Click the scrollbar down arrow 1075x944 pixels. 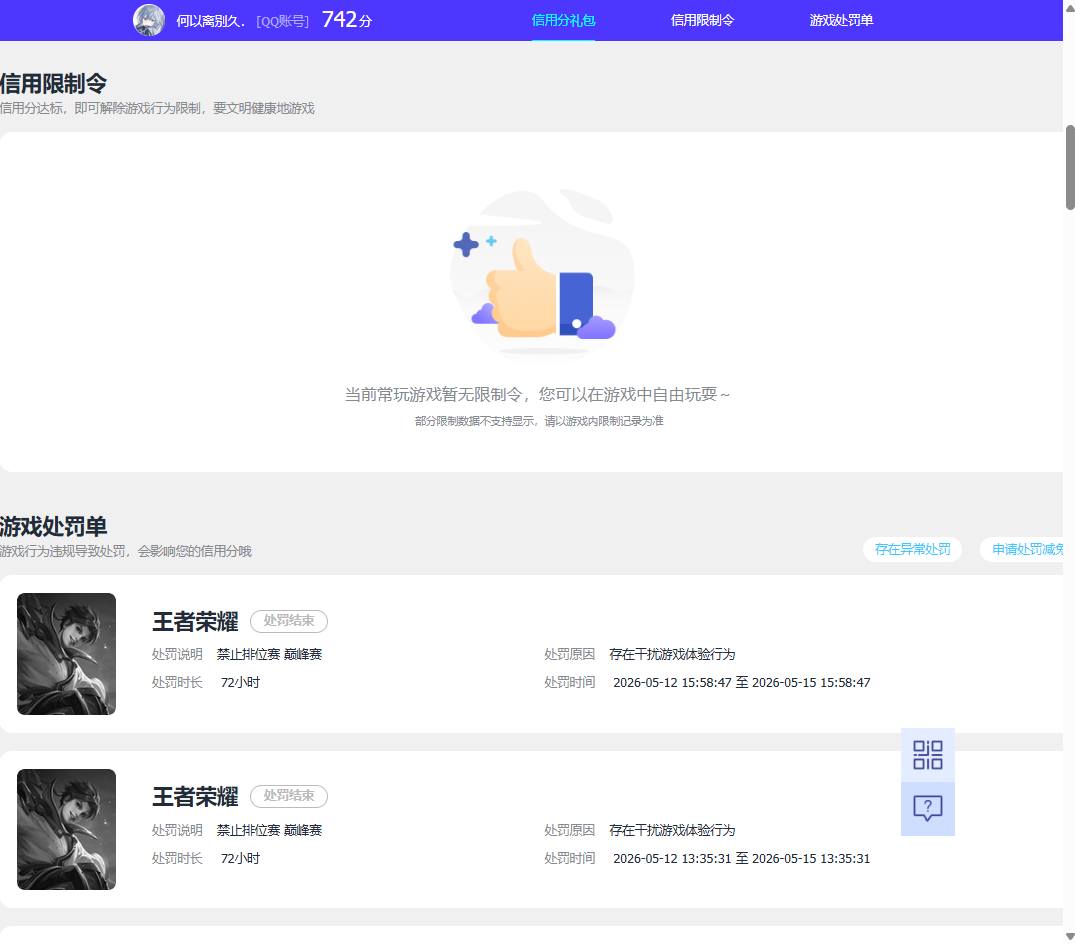[1070, 936]
